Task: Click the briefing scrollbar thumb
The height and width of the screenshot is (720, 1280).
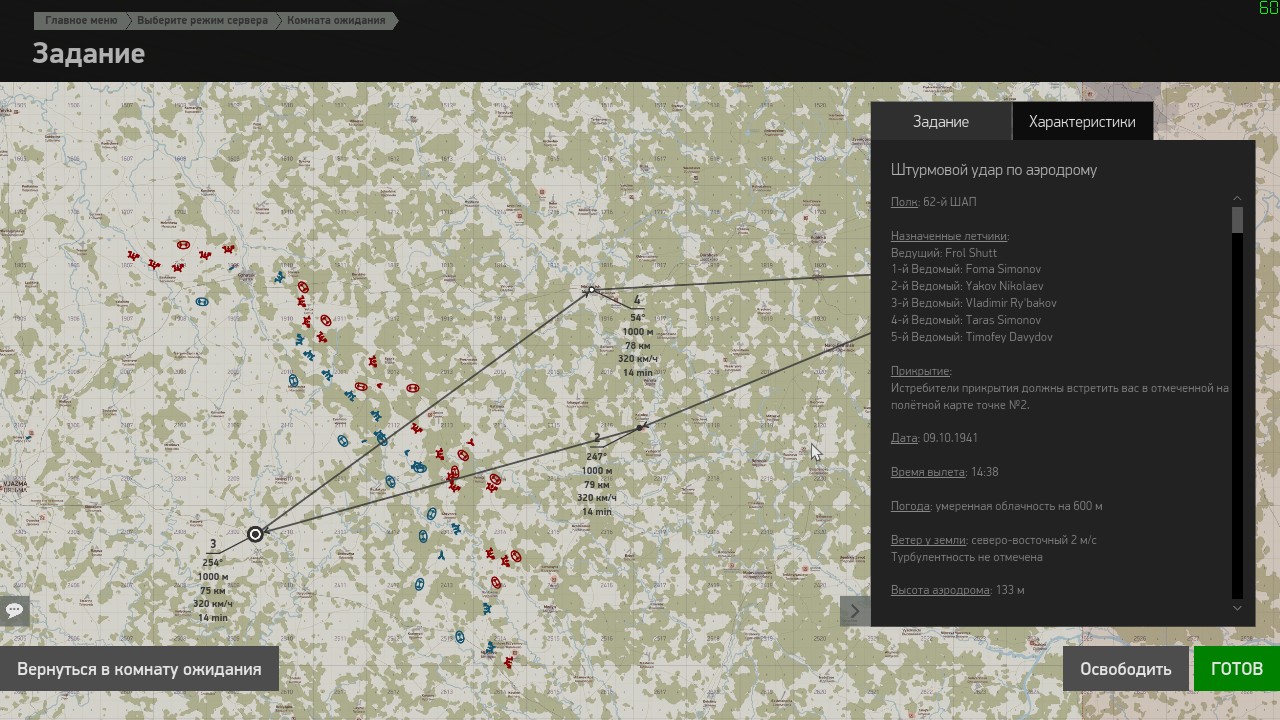Action: click(1237, 220)
